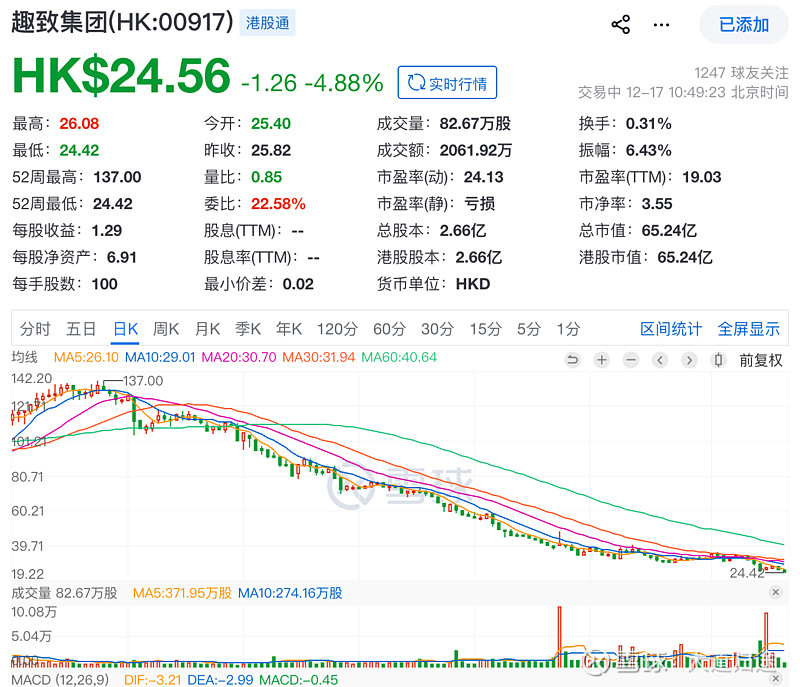Toggle the candlestick style icon
Image resolution: width=800 pixels, height=687 pixels.
[718, 361]
